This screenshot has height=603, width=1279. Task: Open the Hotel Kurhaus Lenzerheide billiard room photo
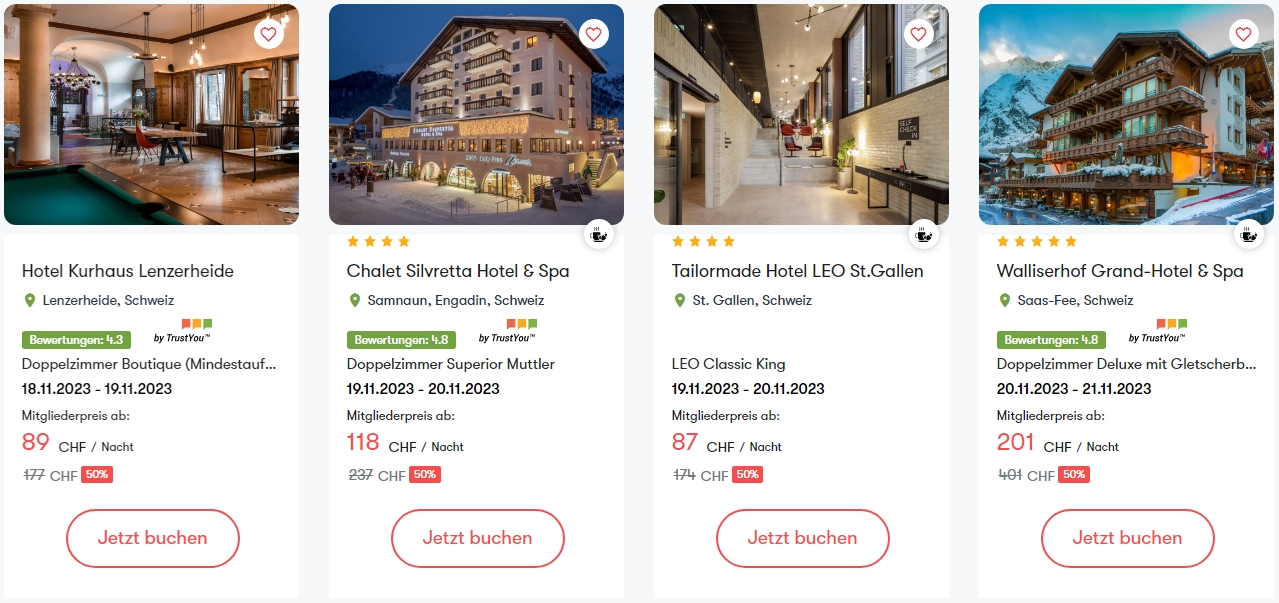(x=151, y=114)
